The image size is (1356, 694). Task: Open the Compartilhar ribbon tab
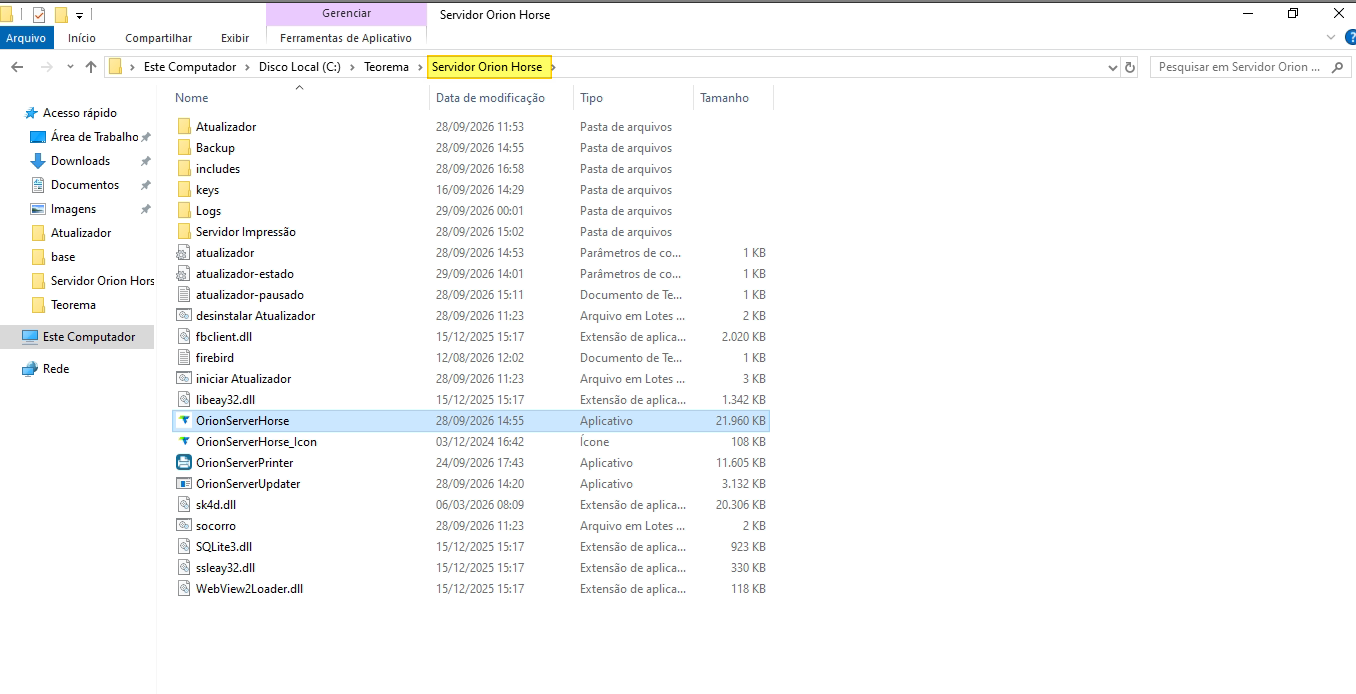pos(159,38)
